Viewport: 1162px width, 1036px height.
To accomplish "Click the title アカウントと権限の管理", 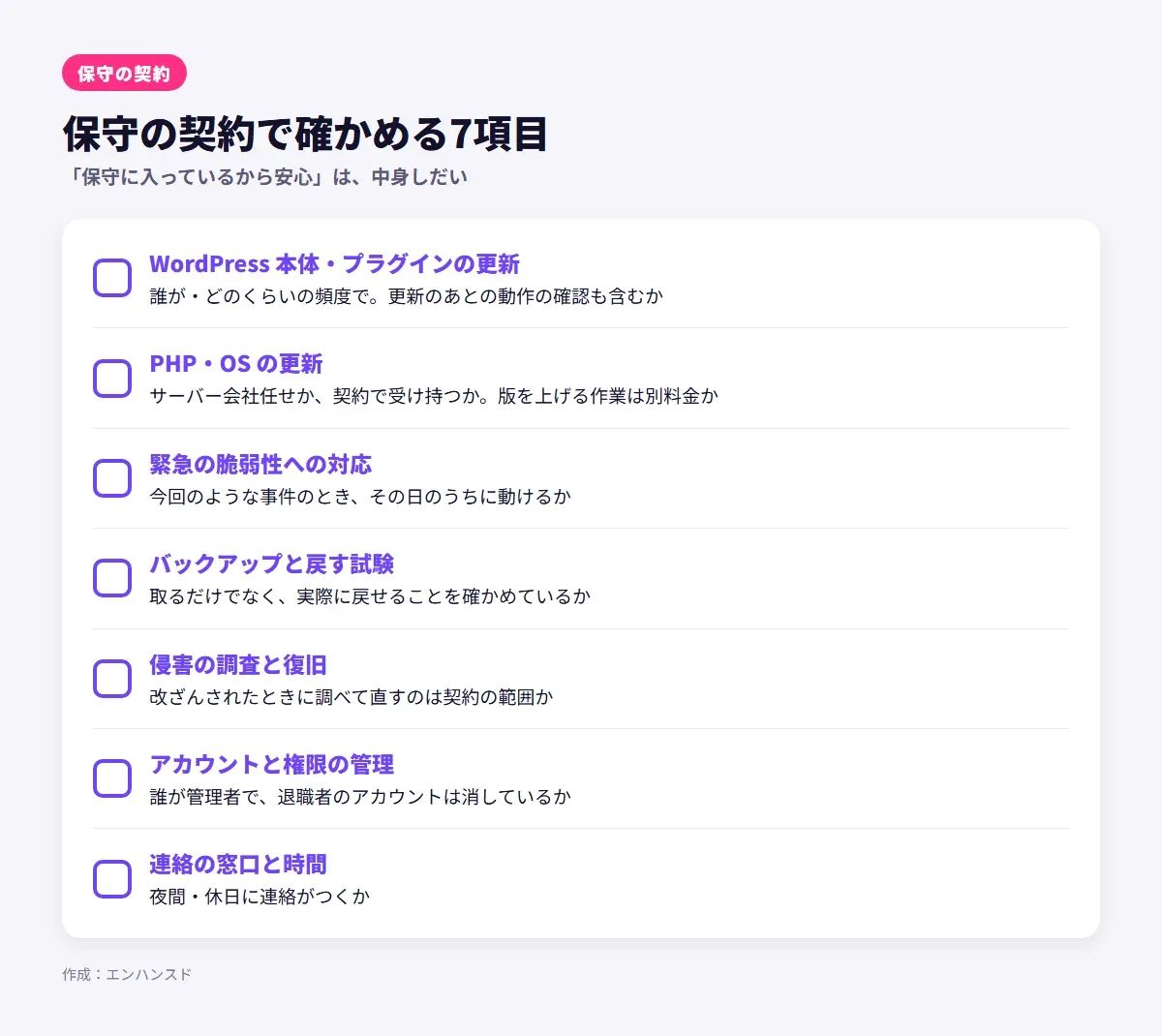I will click(272, 765).
